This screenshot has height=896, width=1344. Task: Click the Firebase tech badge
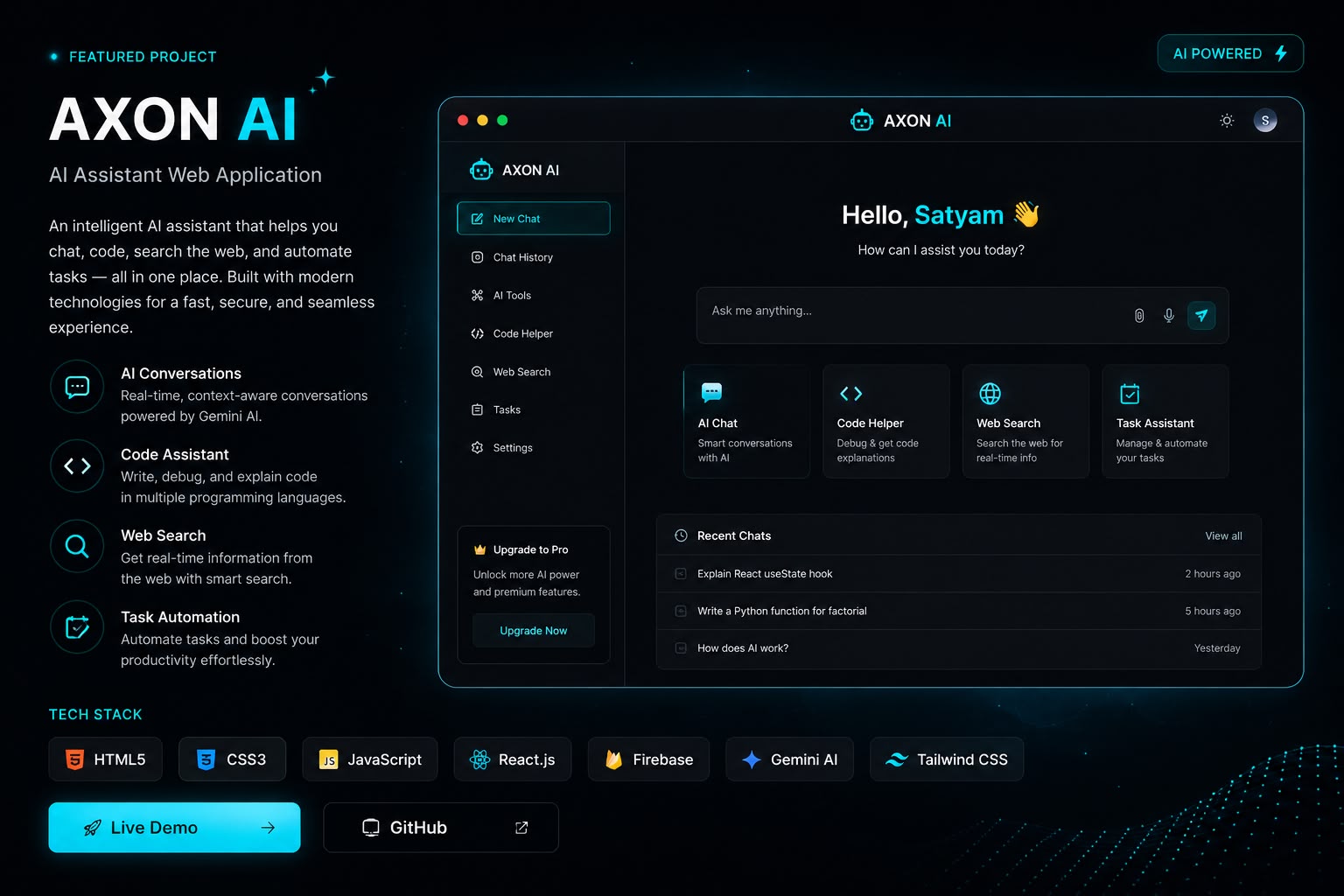(648, 759)
